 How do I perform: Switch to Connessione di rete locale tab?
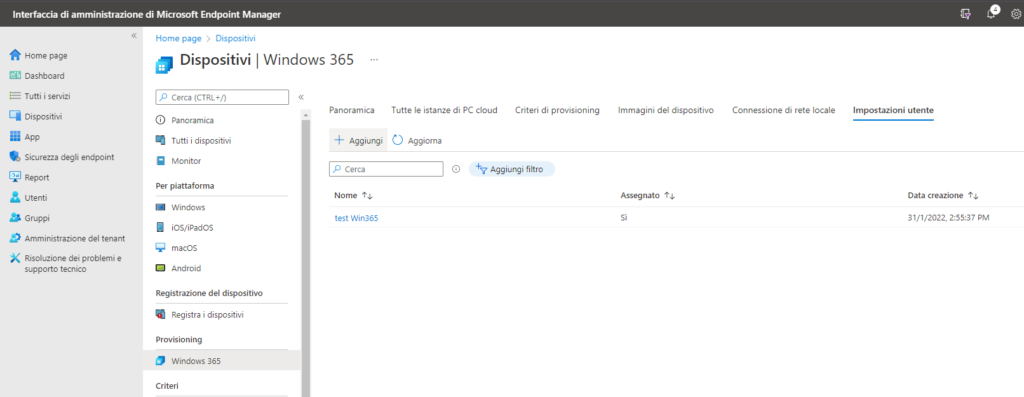pyautogui.click(x=783, y=110)
